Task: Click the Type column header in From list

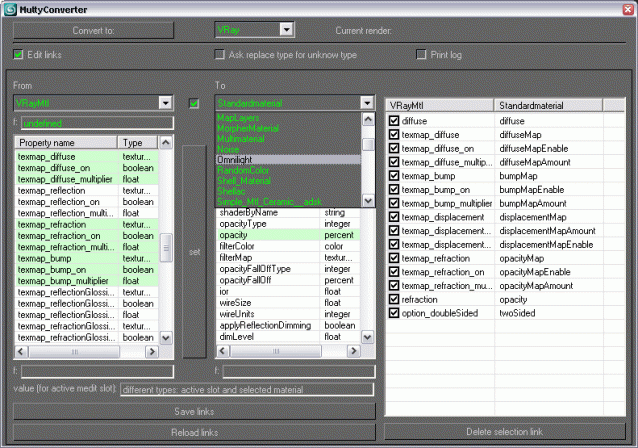Action: 138,143
